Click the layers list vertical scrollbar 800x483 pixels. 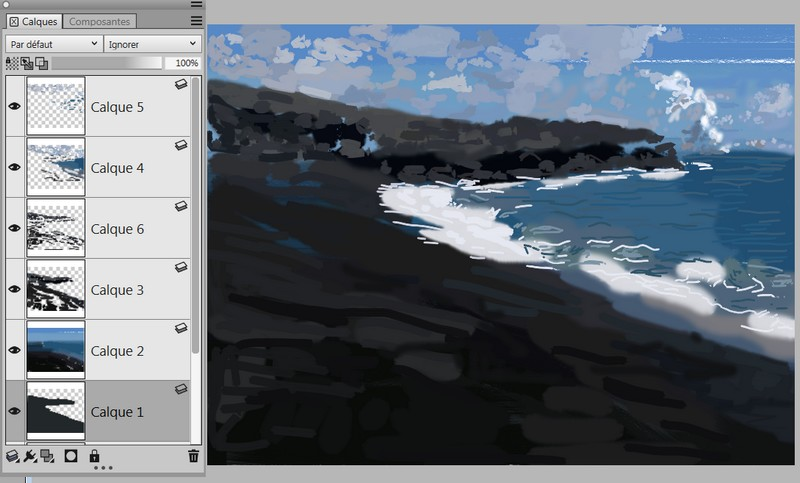pos(195,214)
